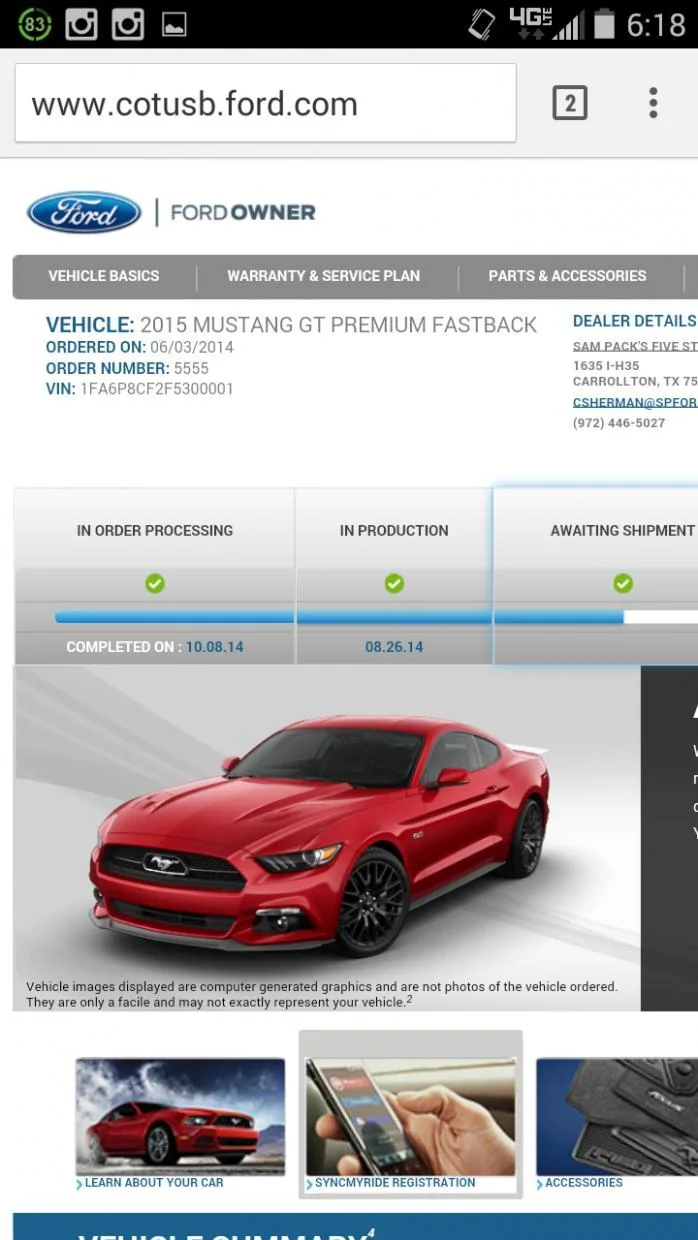This screenshot has height=1240, width=698.
Task: Open the browser tabs counter icon
Action: click(569, 103)
